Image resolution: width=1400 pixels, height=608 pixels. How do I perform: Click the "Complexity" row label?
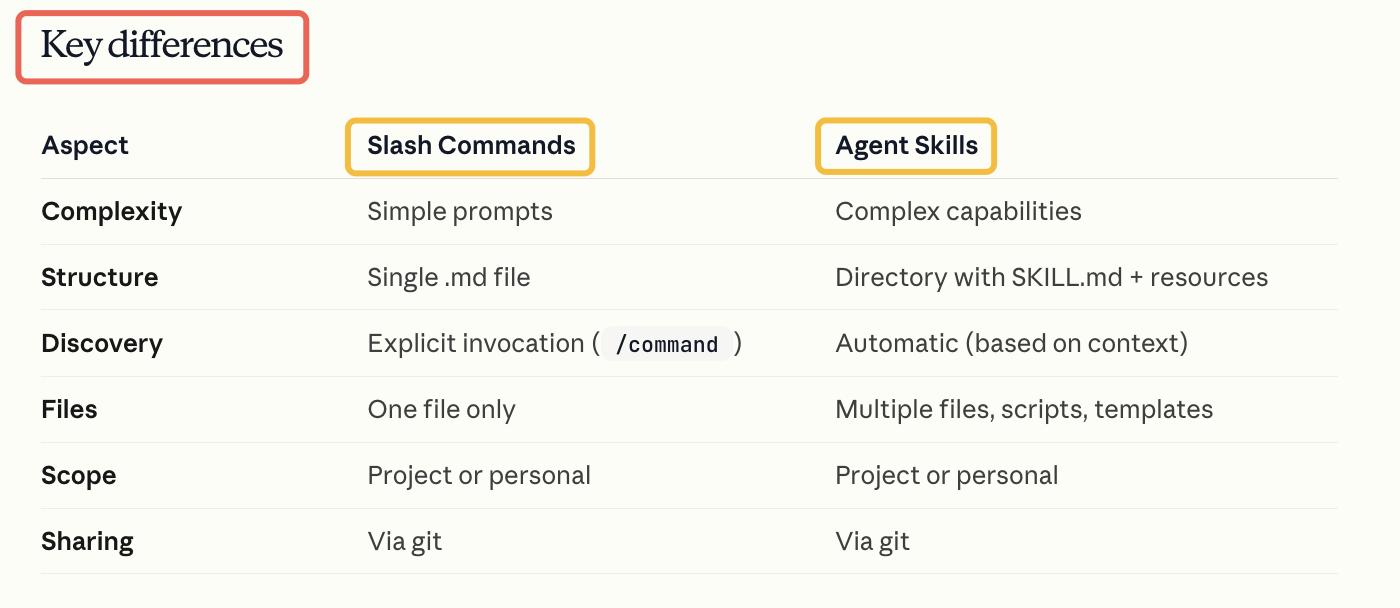click(111, 212)
